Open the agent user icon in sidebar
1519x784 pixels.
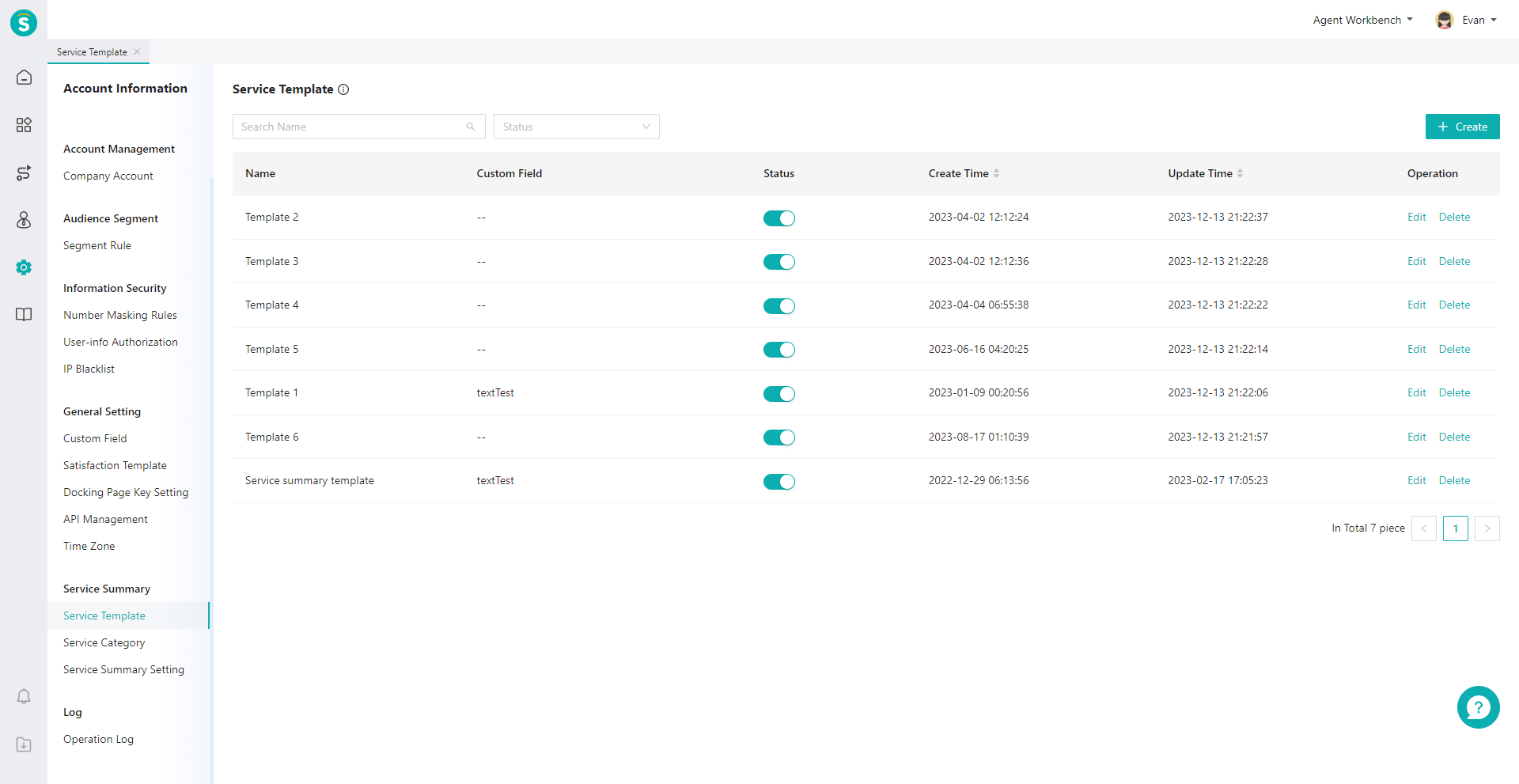(24, 220)
